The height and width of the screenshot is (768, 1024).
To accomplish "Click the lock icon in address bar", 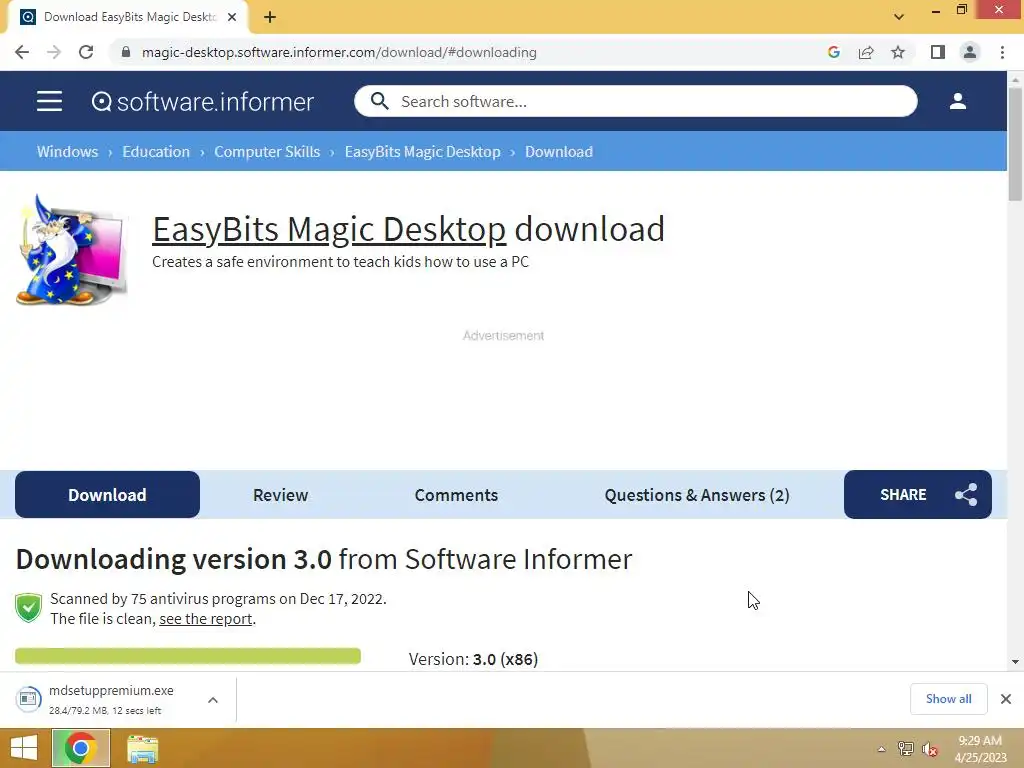I will pos(126,52).
